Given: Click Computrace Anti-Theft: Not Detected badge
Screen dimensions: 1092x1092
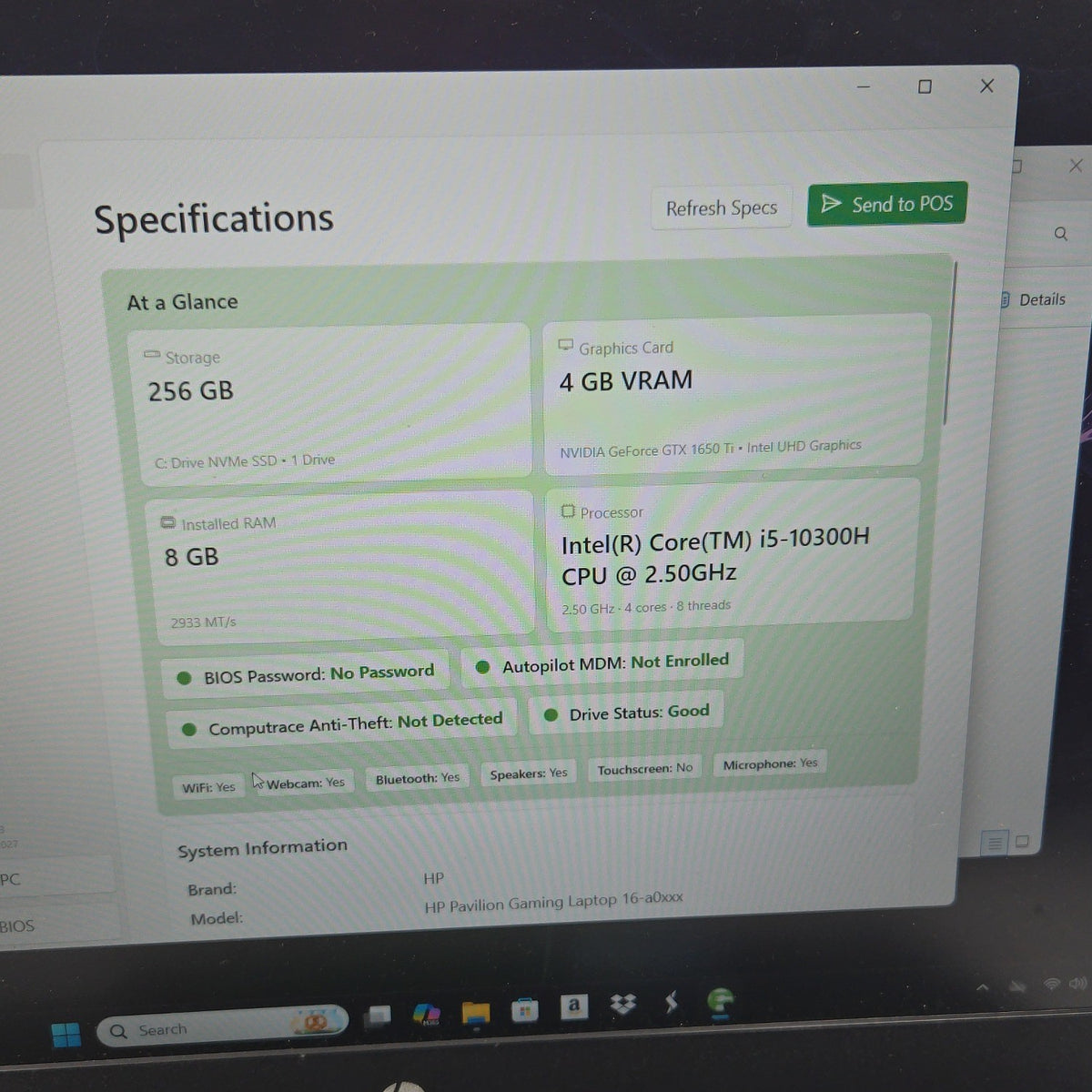Looking at the screenshot, I should (x=342, y=724).
